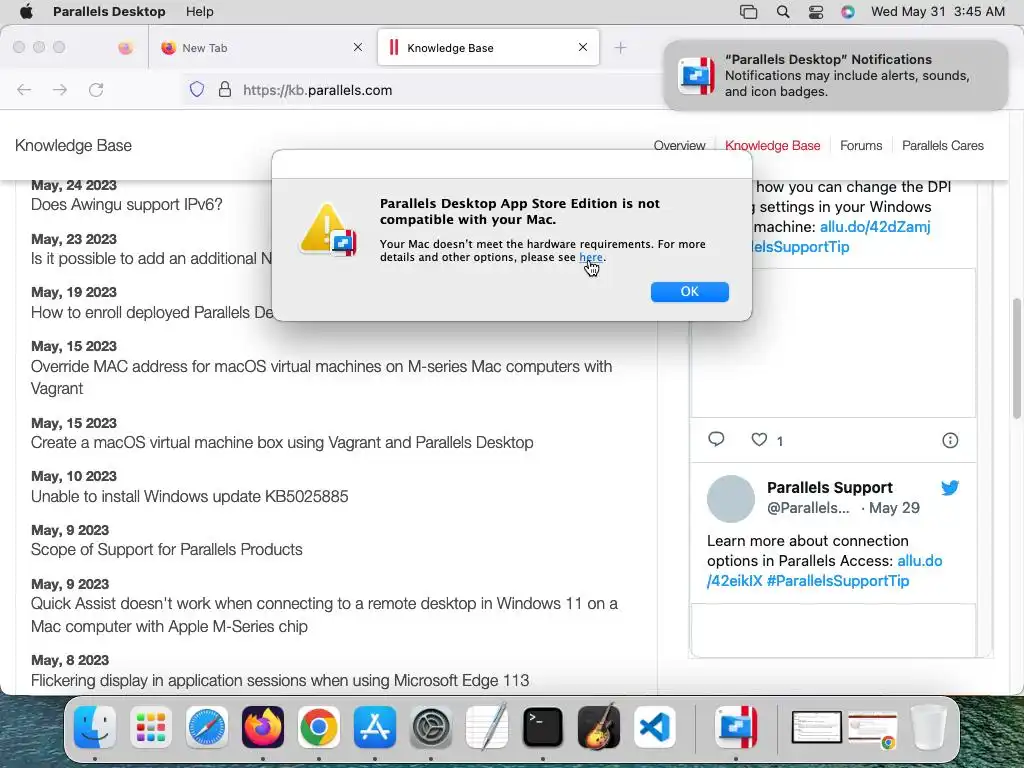Open Siri from the menu bar
Image resolution: width=1024 pixels, height=768 pixels.
(848, 12)
